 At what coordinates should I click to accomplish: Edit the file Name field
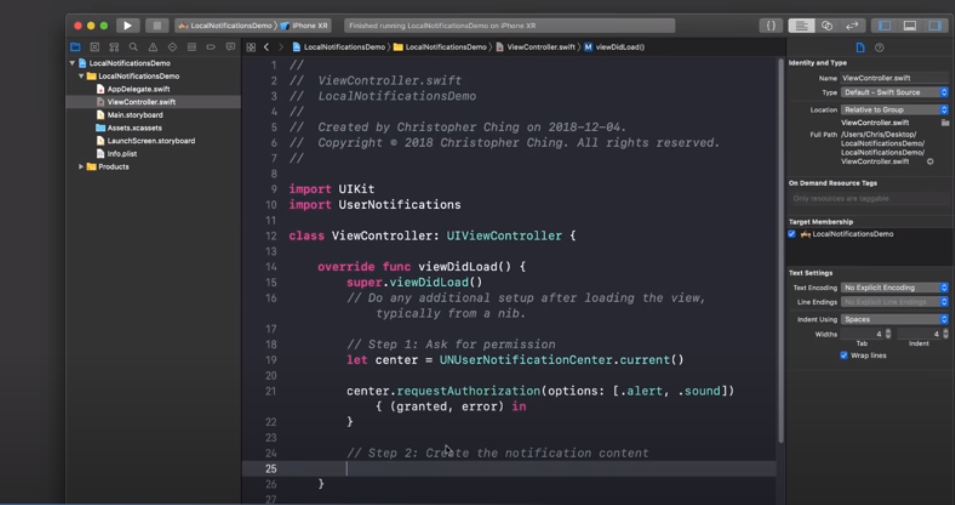(x=895, y=78)
